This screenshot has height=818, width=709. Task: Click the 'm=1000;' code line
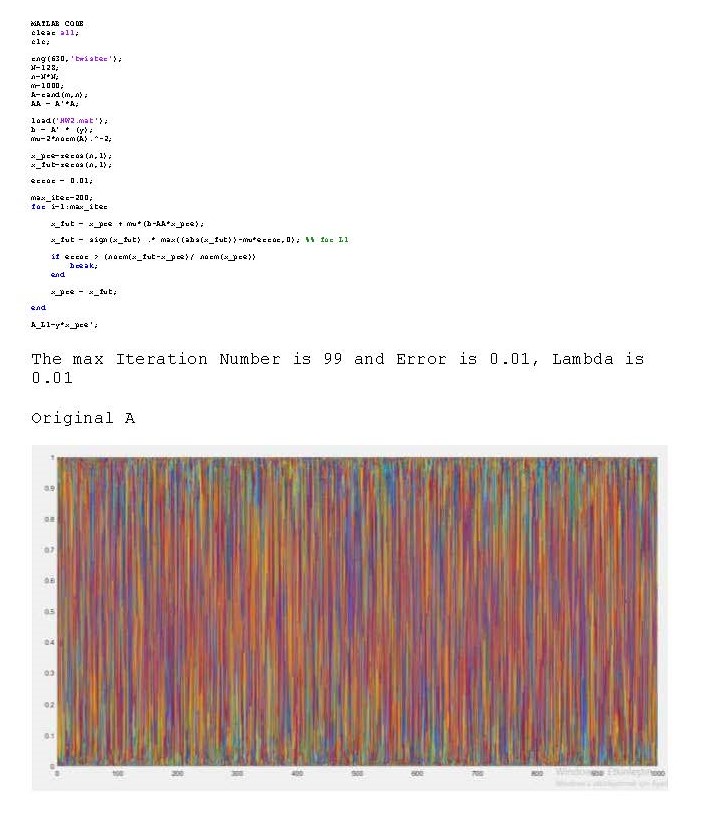point(49,85)
